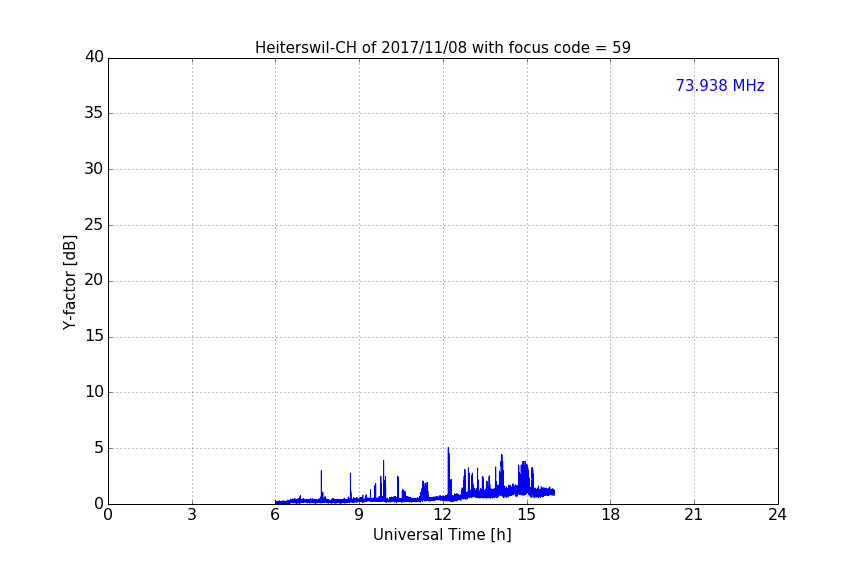864x576 pixels.
Task: Click the x-axis tick label '21'
Action: pyautogui.click(x=694, y=515)
